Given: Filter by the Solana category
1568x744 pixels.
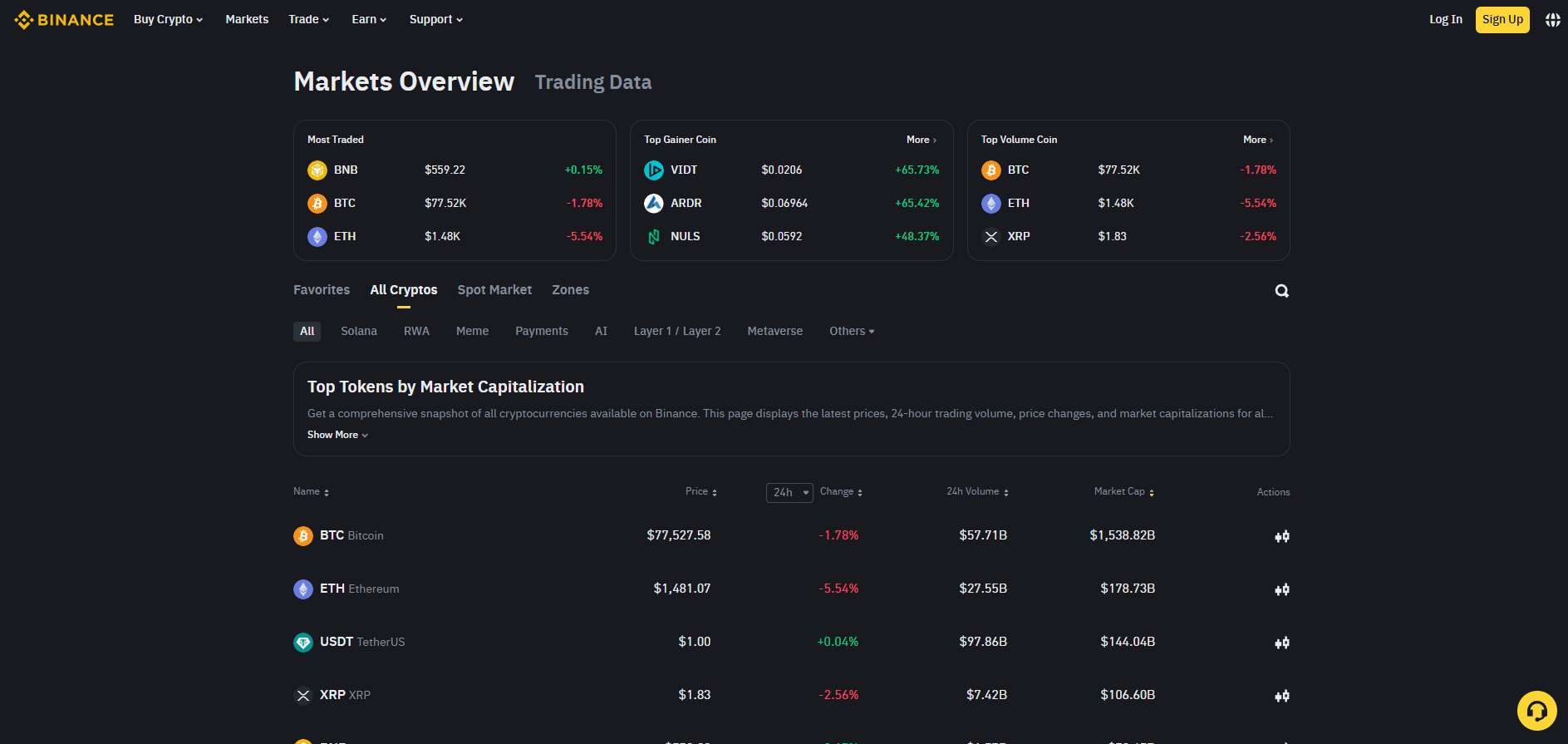Looking at the screenshot, I should 359,331.
